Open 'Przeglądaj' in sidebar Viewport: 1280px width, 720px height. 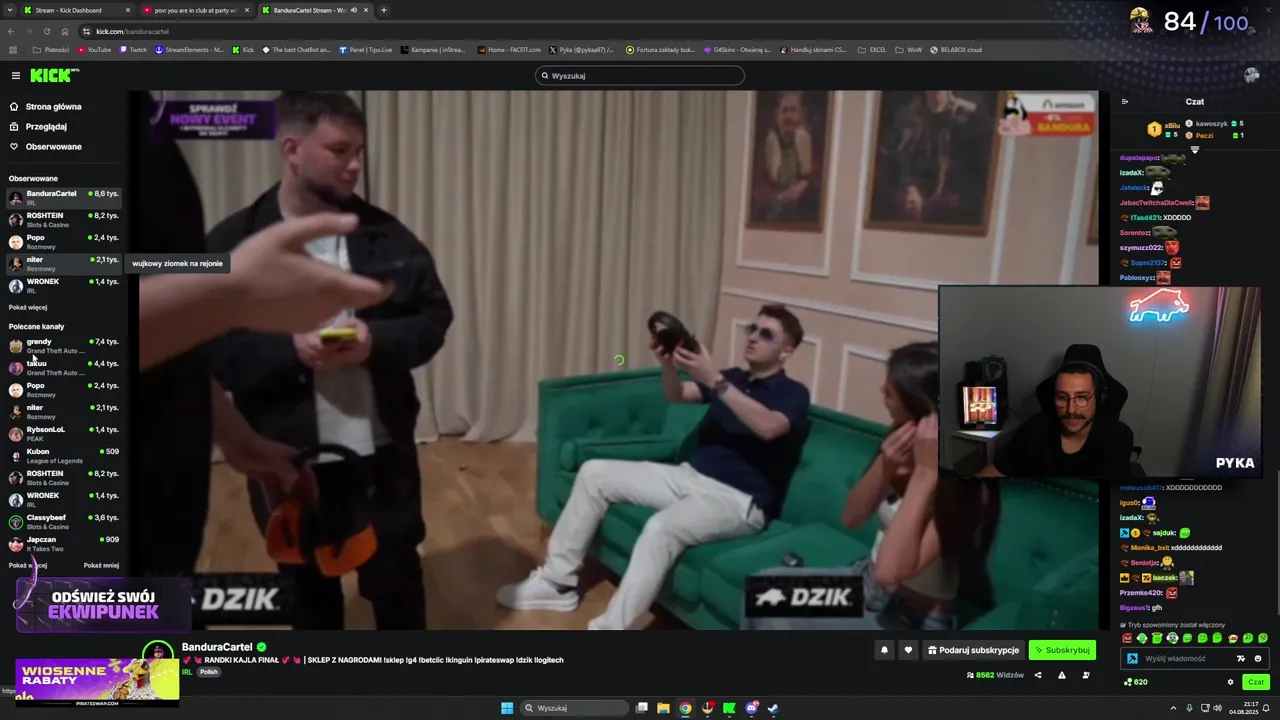pos(46,126)
